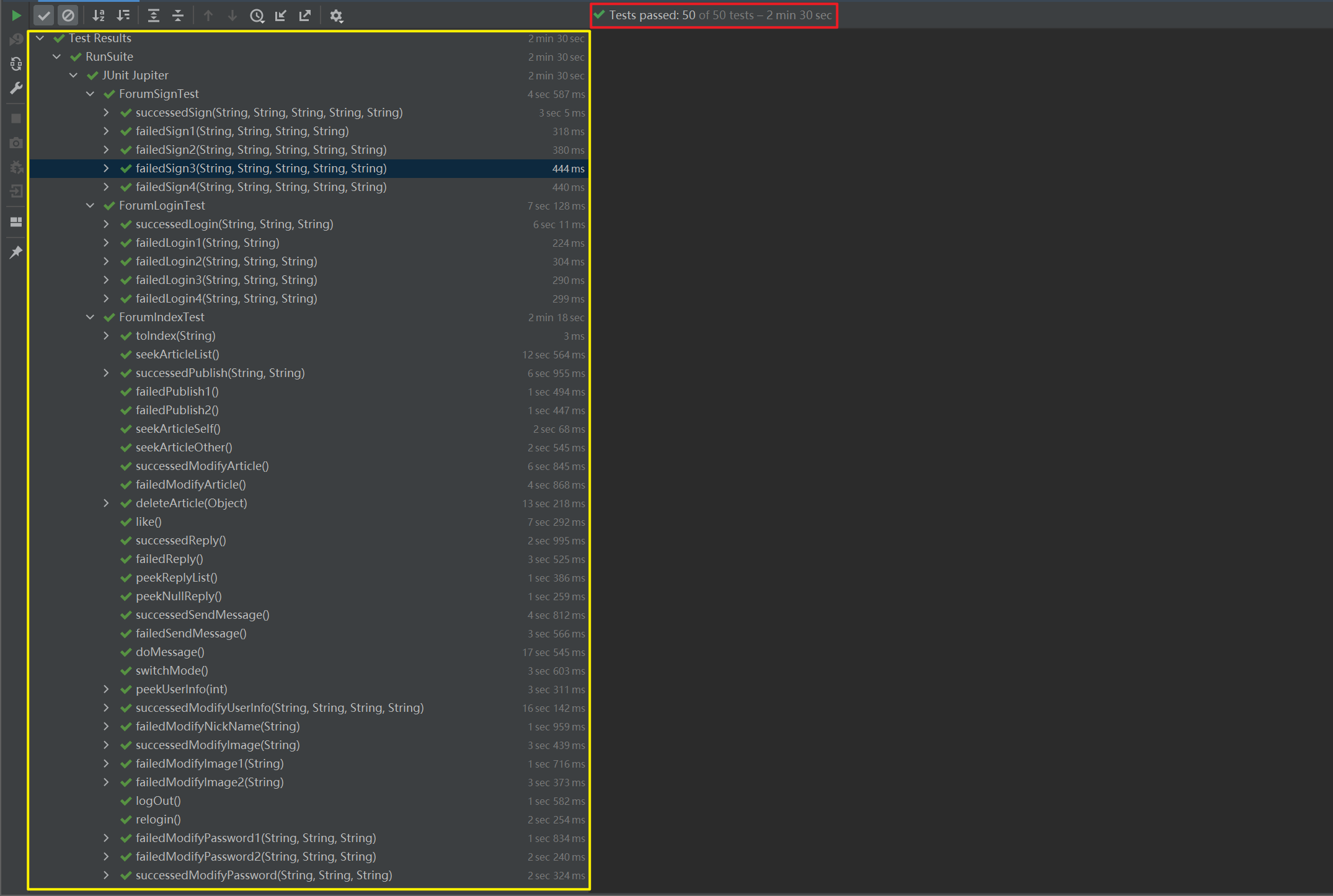Open the Test History clock dropdown

coord(257,16)
